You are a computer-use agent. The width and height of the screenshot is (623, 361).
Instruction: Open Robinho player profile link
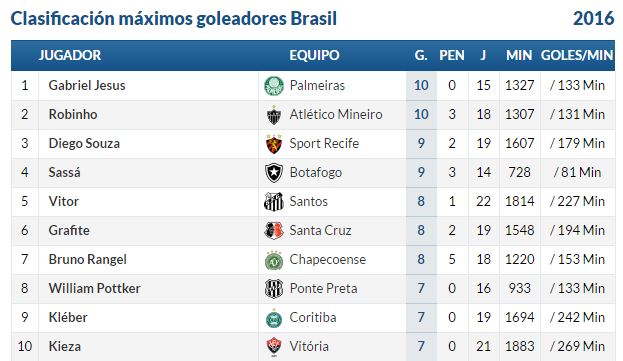pyautogui.click(x=73, y=114)
